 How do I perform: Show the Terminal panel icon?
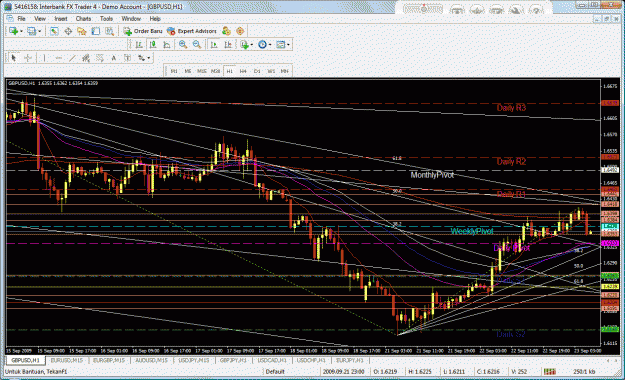(x=96, y=31)
